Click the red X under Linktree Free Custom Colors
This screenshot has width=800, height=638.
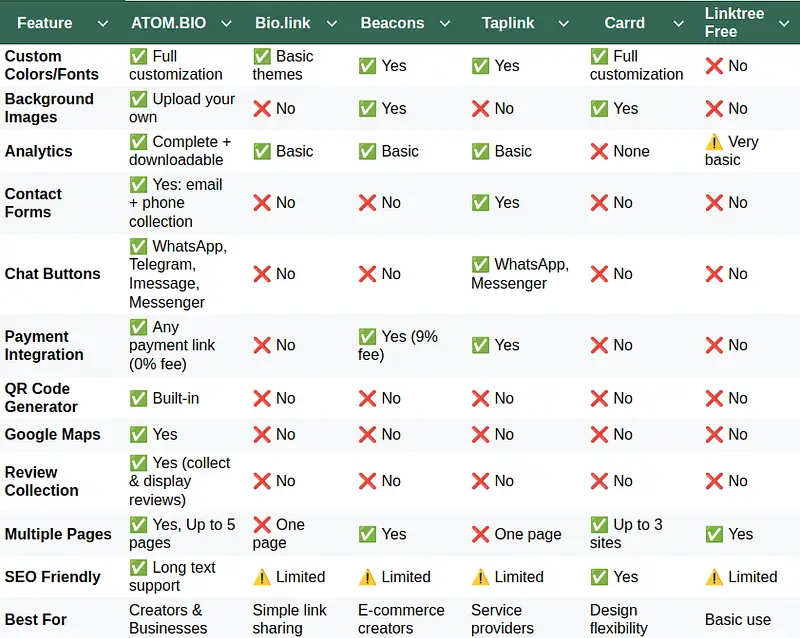pyautogui.click(x=716, y=66)
